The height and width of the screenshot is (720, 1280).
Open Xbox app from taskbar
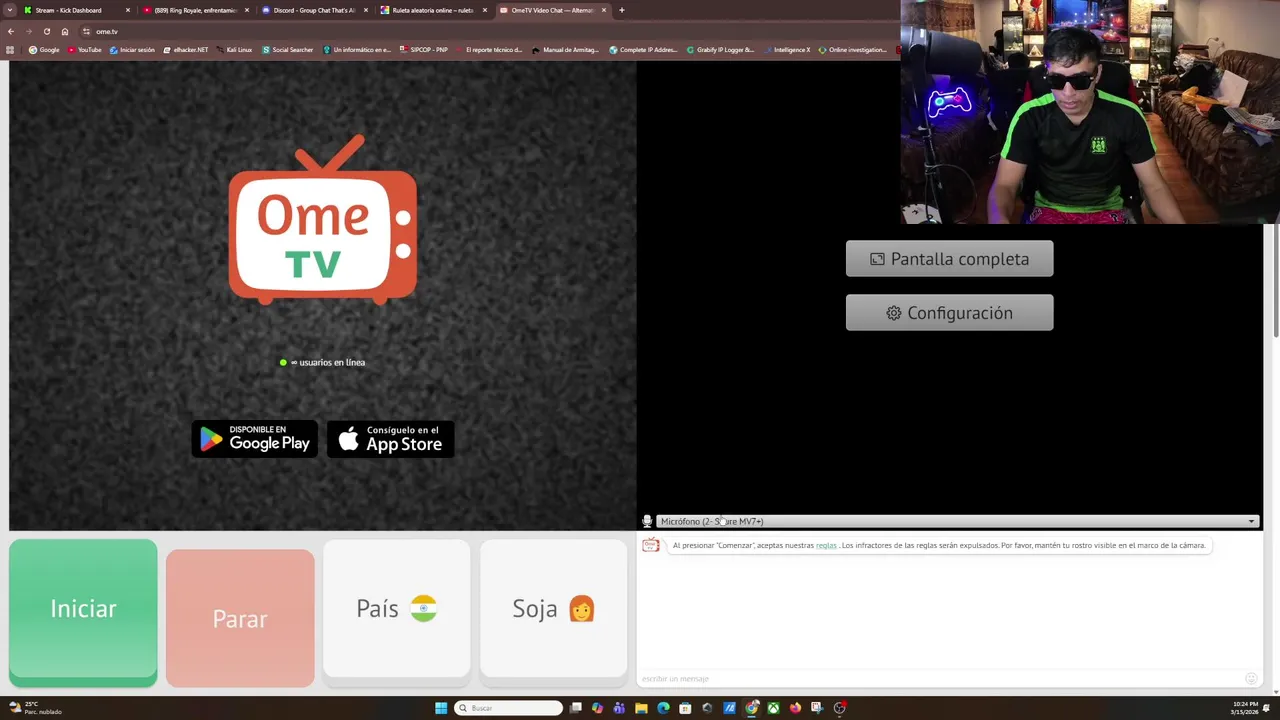(x=774, y=708)
